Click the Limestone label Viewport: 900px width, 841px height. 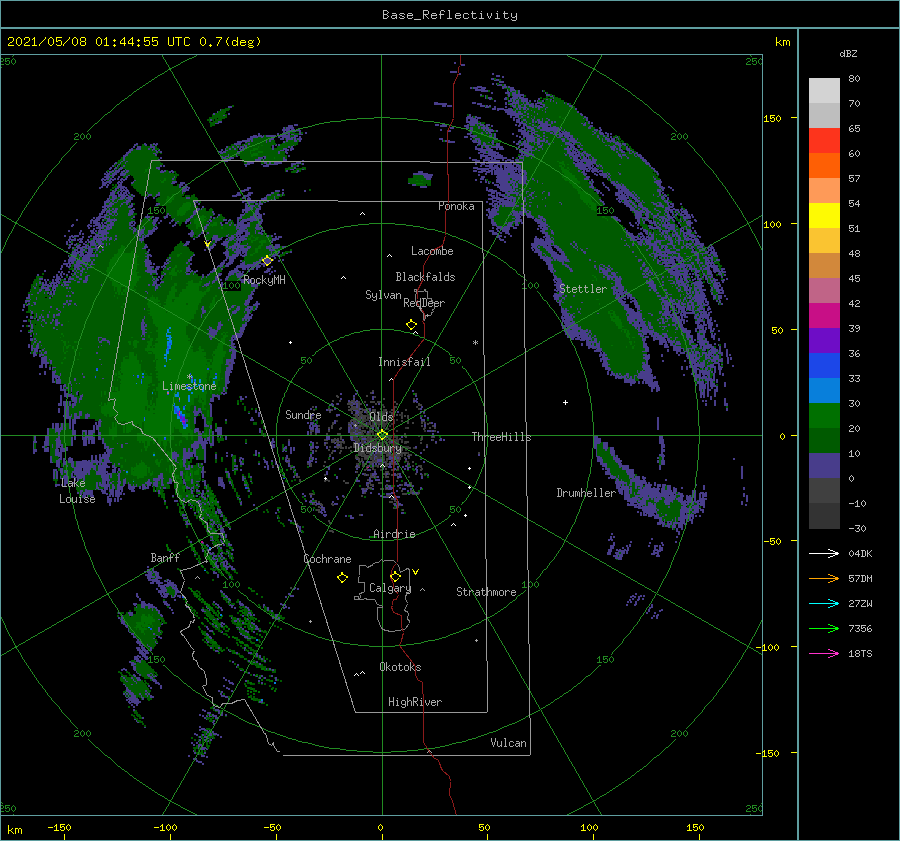click(x=189, y=386)
